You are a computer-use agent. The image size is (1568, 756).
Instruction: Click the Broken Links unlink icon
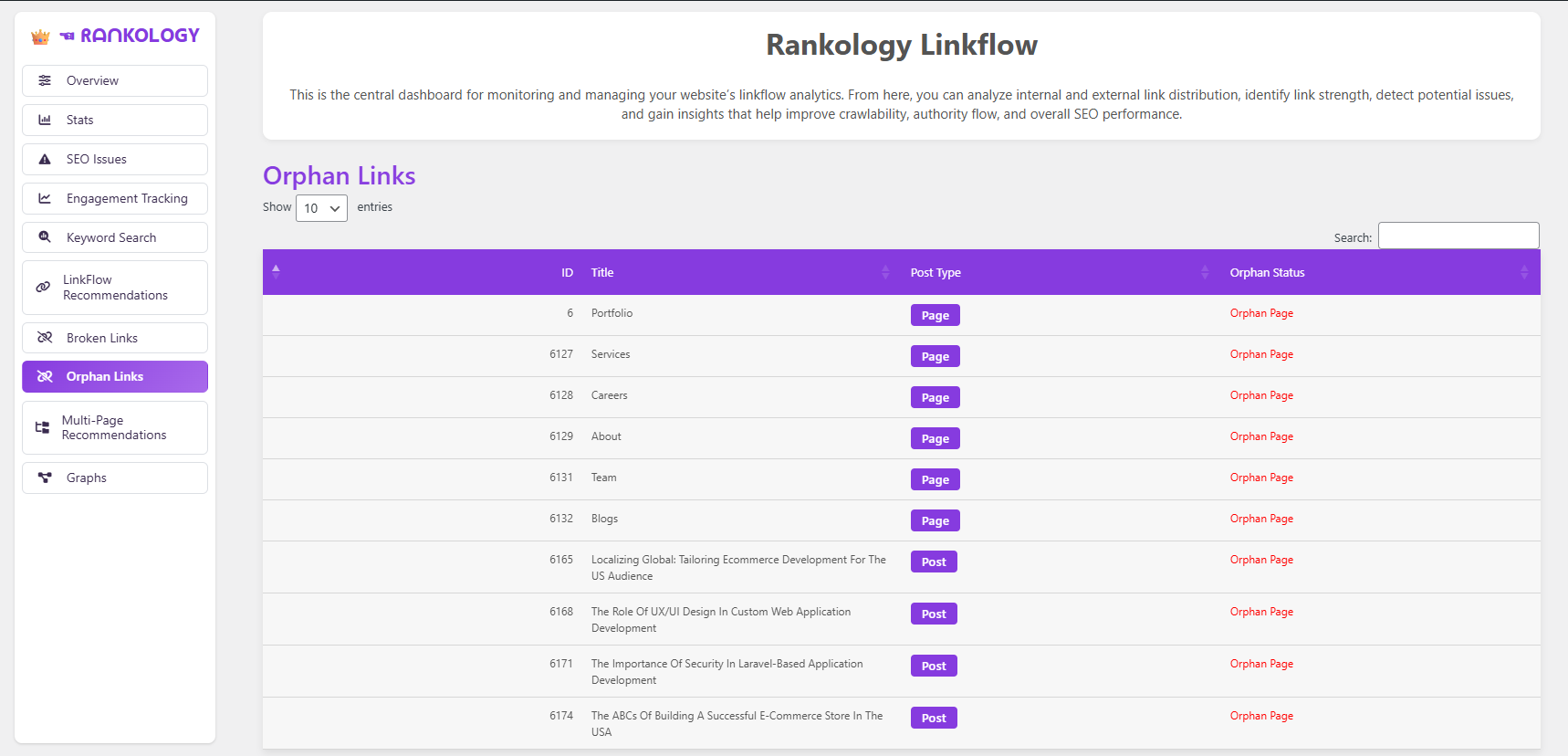click(45, 338)
